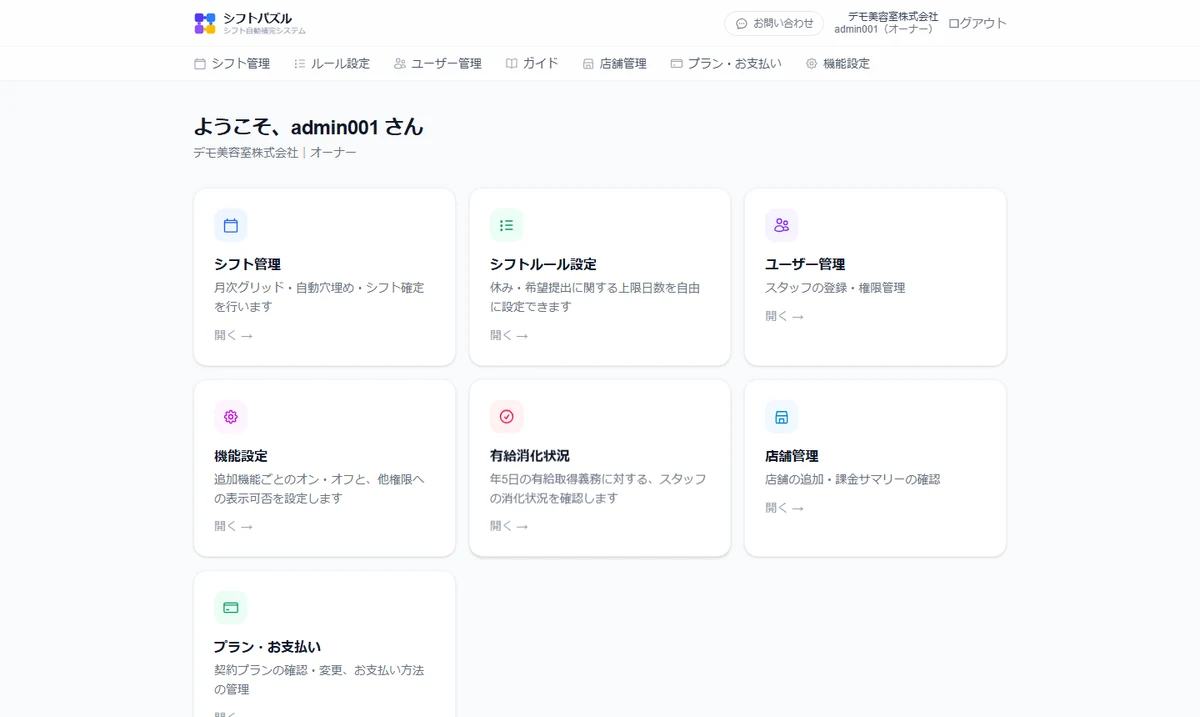Click the green card icon on プラン・お支払い card
Image resolution: width=1200 pixels, height=717 pixels.
point(231,607)
